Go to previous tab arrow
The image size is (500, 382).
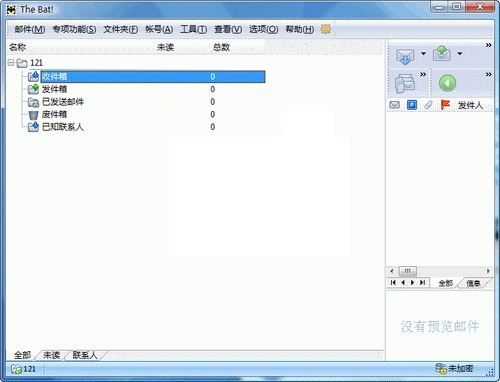pyautogui.click(x=403, y=282)
